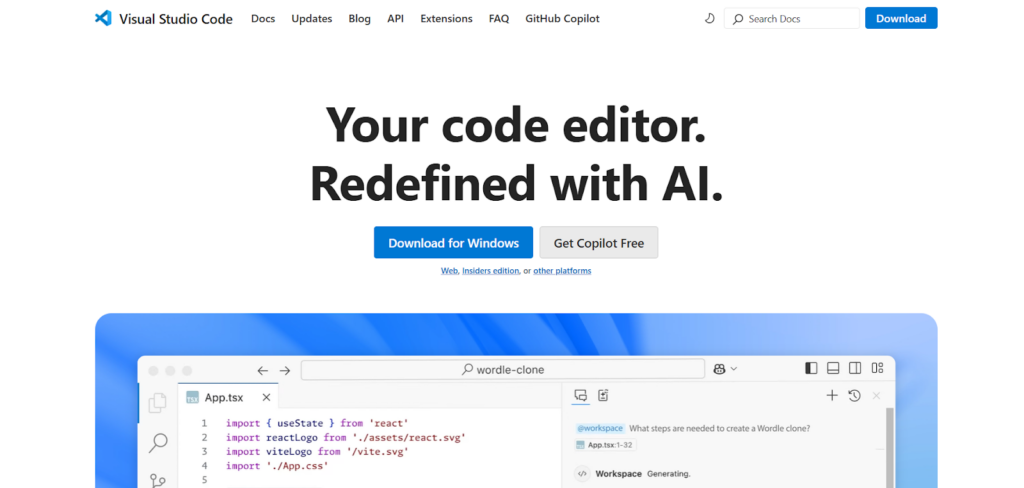Open the other platforms link
The height and width of the screenshot is (488, 1024).
click(562, 270)
